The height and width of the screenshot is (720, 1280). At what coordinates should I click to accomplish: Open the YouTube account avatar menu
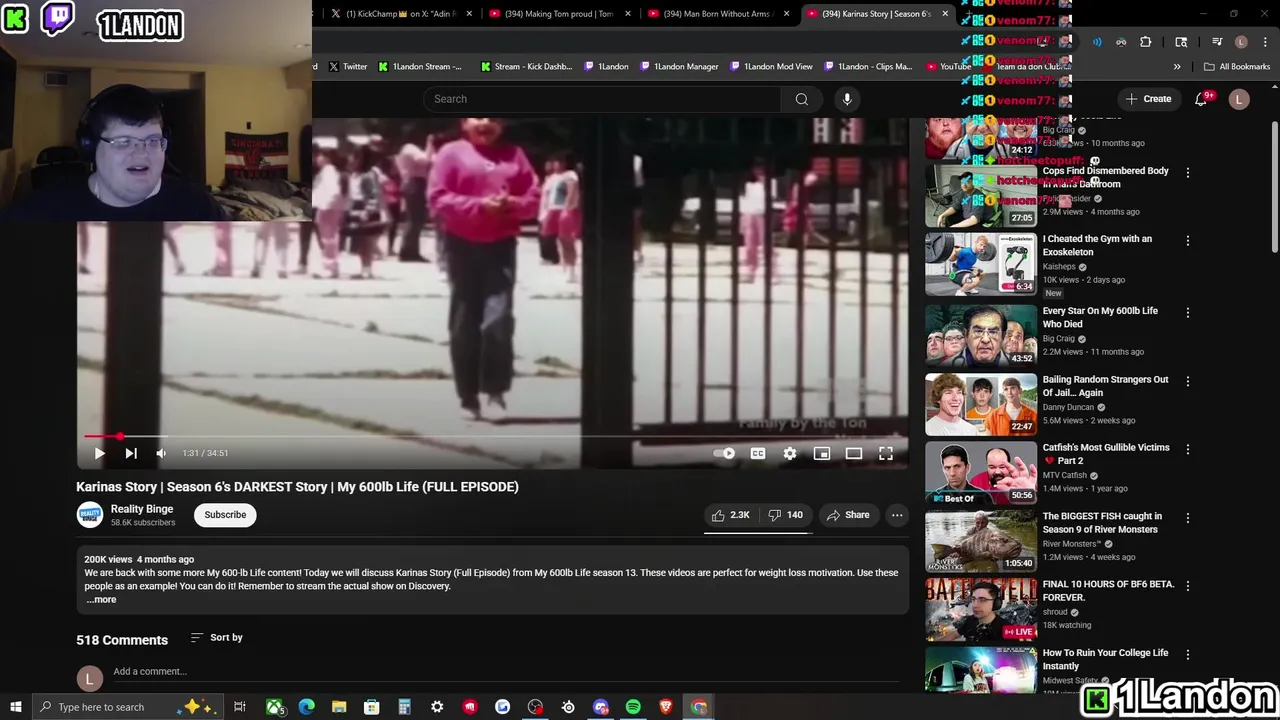pyautogui.click(x=1239, y=99)
